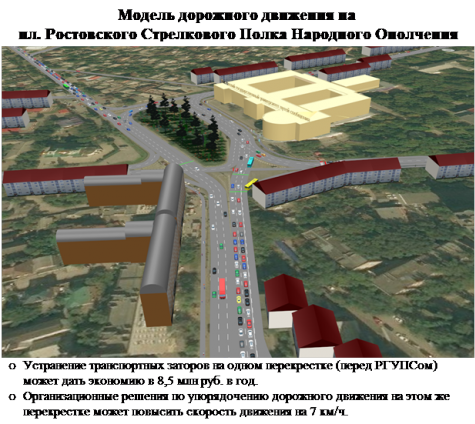Viewport: 475px width, 424px height.
Task: Click the second bullet marker before 'Организационные'
Action: click(12, 397)
